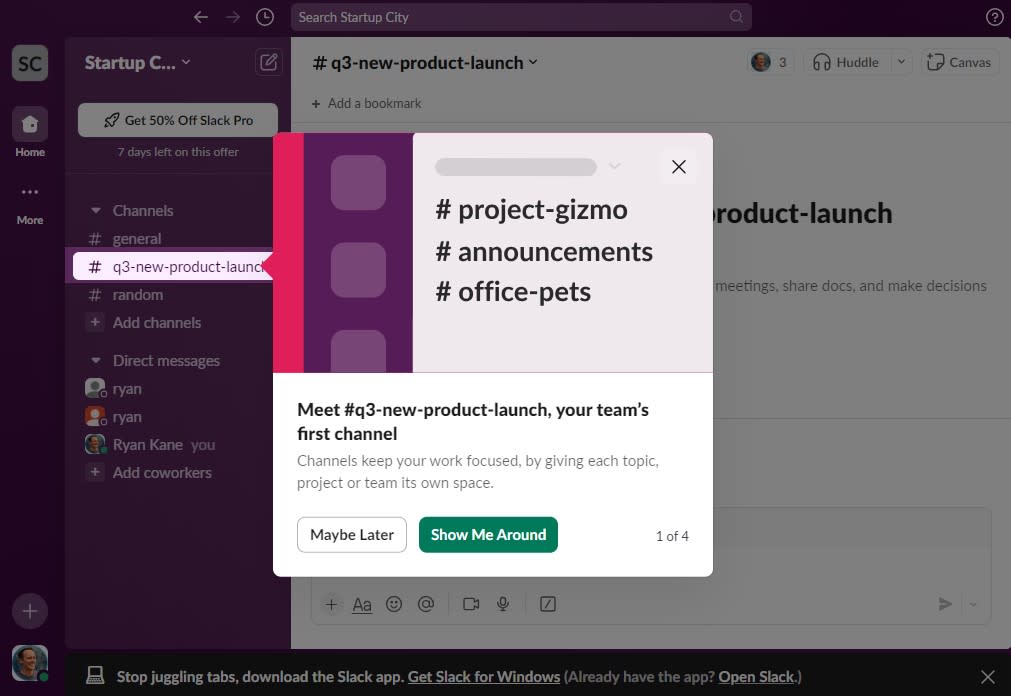Open the SC workspace switcher tile

tap(30, 63)
